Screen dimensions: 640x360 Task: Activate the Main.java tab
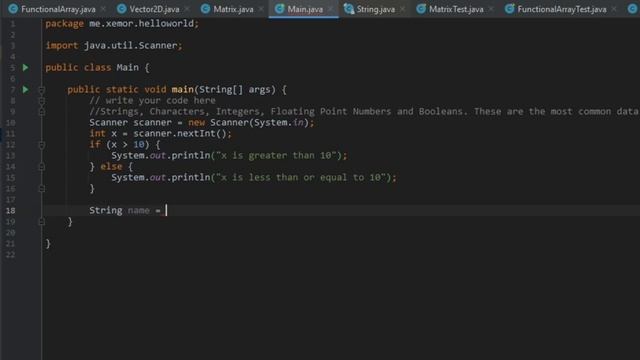[x=305, y=9]
